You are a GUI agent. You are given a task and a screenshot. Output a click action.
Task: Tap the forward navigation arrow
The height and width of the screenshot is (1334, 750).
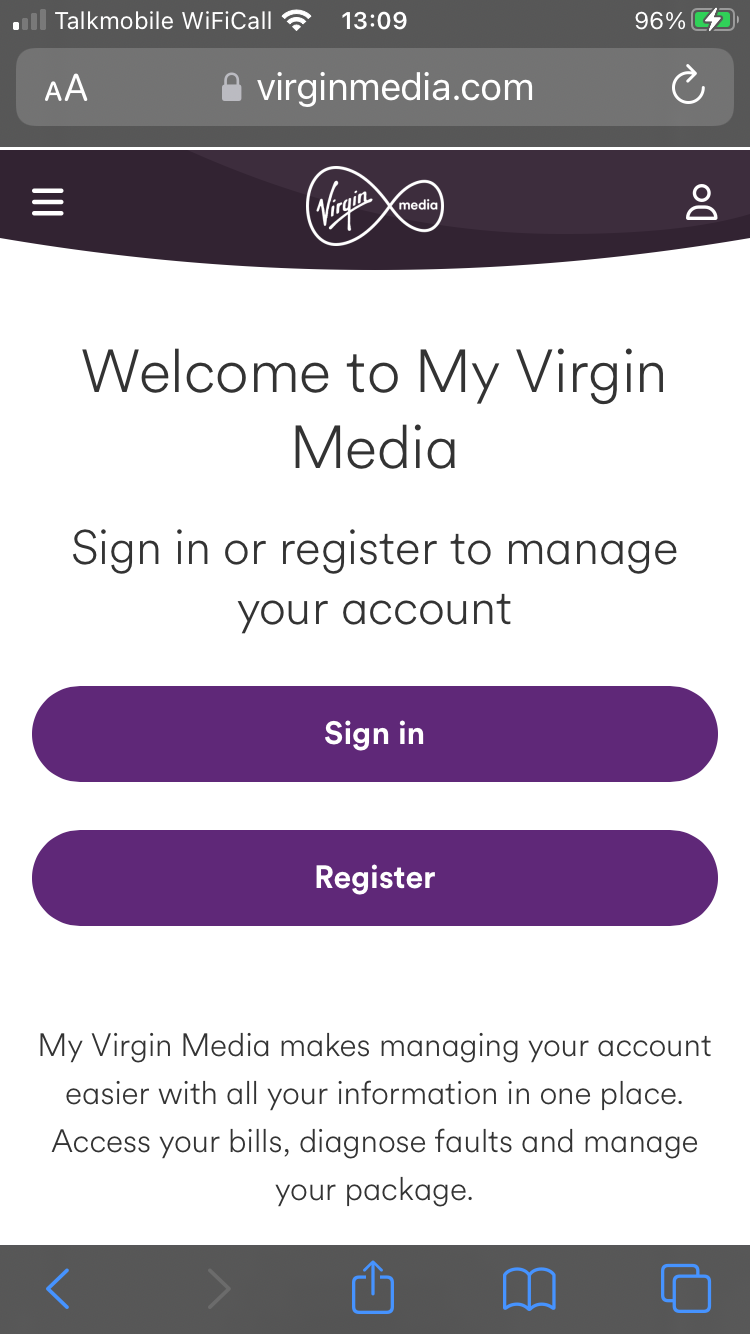point(218,1288)
